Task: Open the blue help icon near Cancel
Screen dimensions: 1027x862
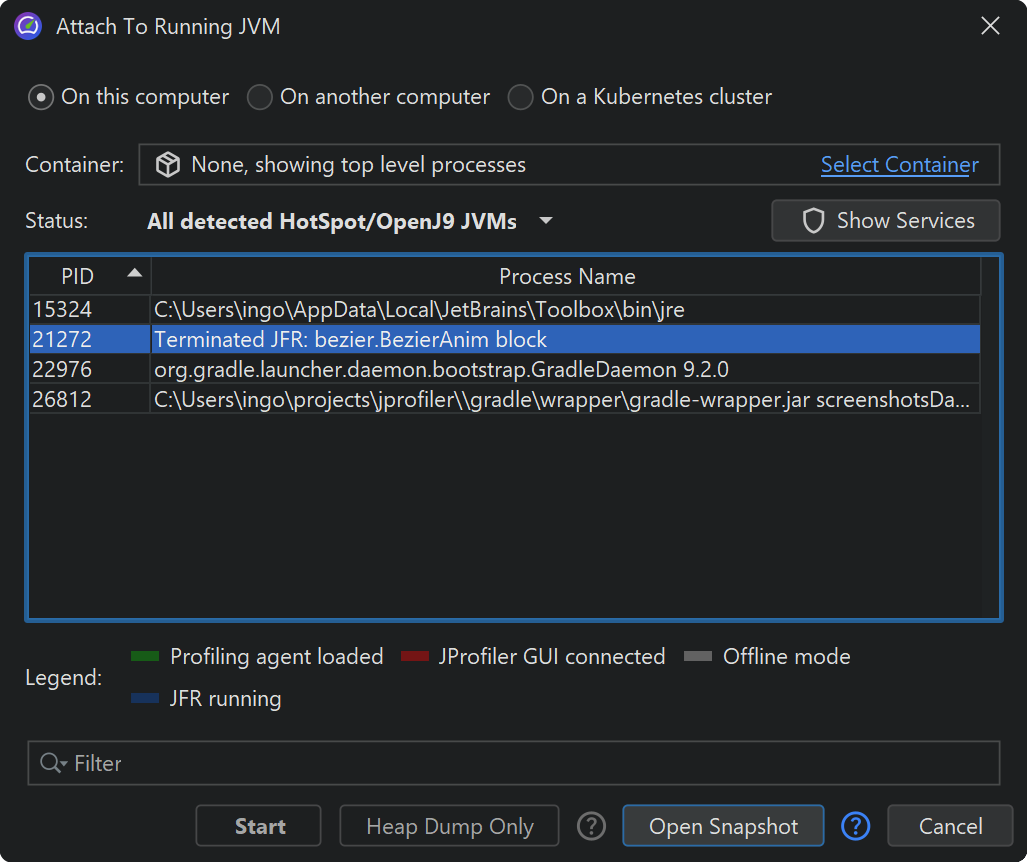Action: click(x=855, y=826)
